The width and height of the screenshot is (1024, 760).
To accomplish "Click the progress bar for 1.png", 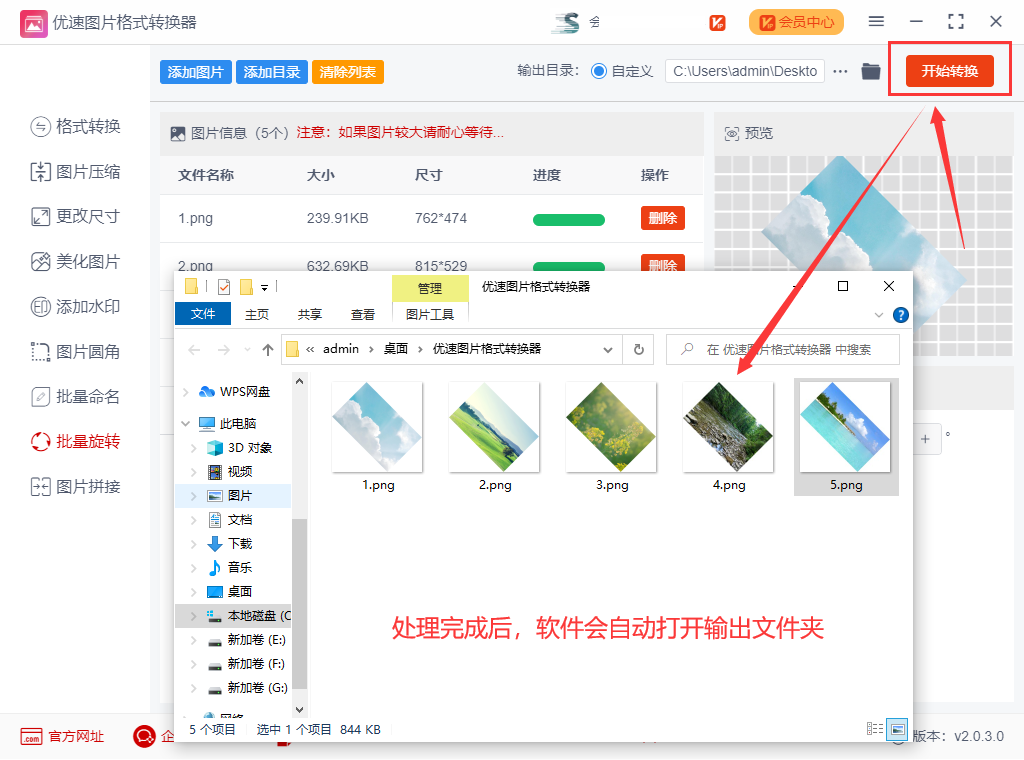I will pyautogui.click(x=568, y=219).
